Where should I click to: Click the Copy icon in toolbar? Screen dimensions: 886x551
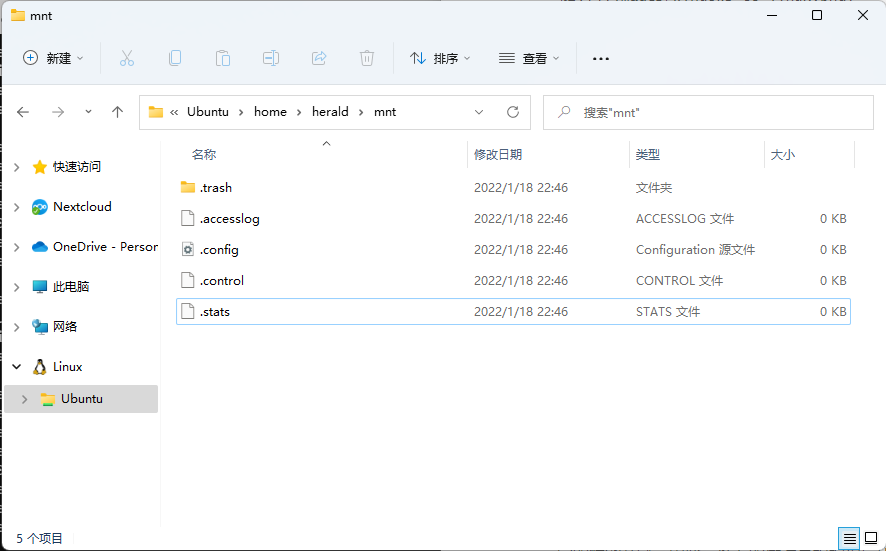point(175,58)
